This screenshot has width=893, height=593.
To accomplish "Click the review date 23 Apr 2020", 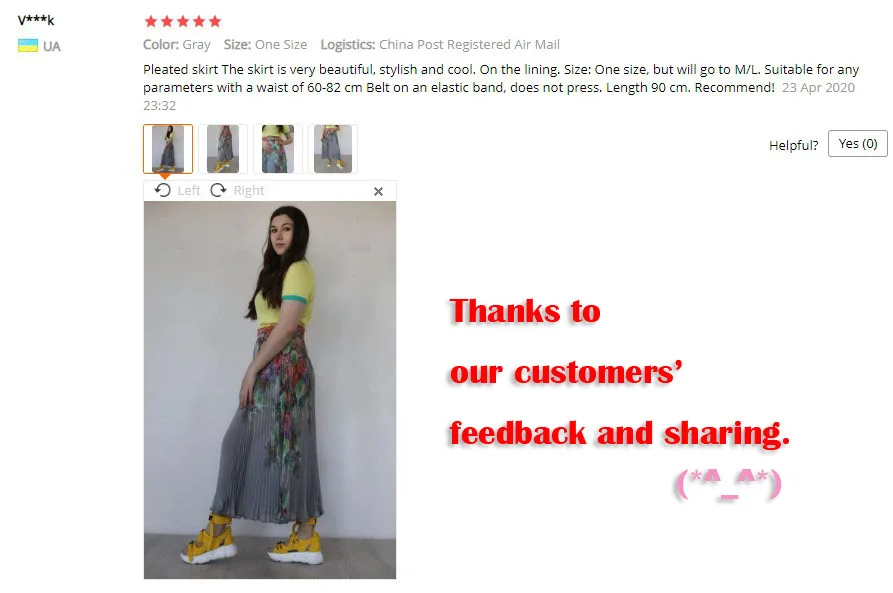I will [818, 87].
